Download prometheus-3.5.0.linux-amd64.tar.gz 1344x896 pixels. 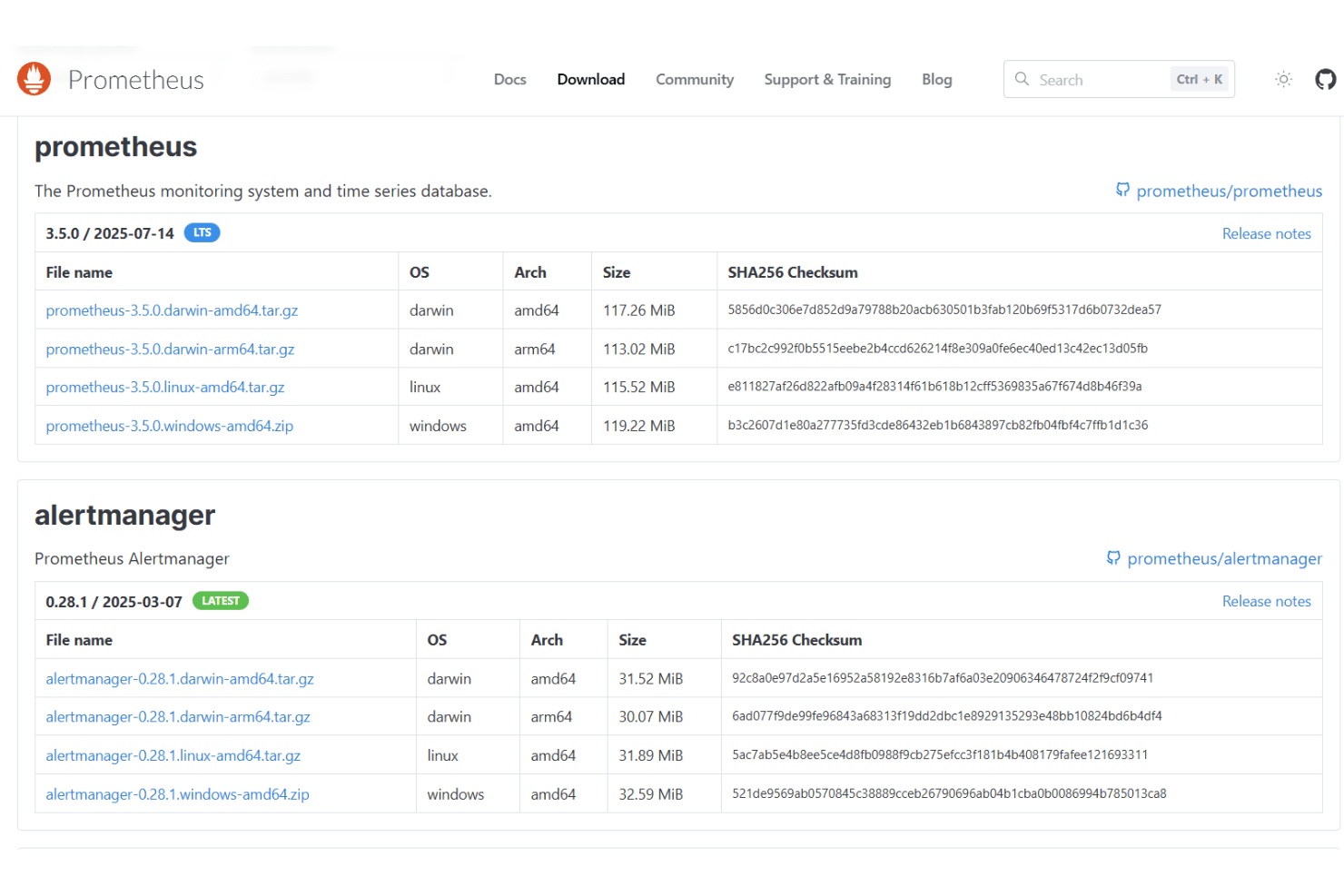pyautogui.click(x=165, y=387)
